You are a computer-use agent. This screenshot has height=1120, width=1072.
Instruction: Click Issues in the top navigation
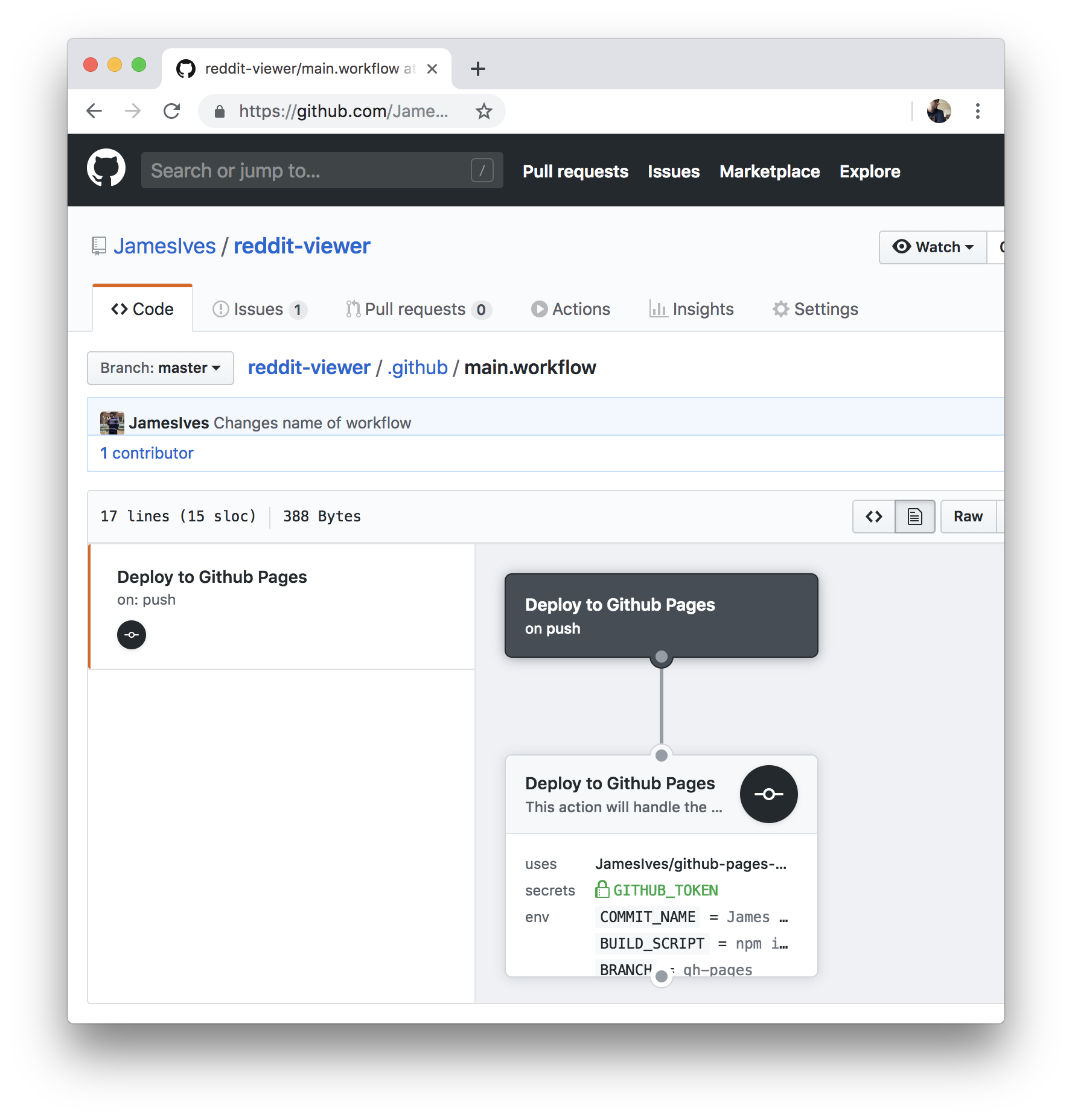click(674, 171)
